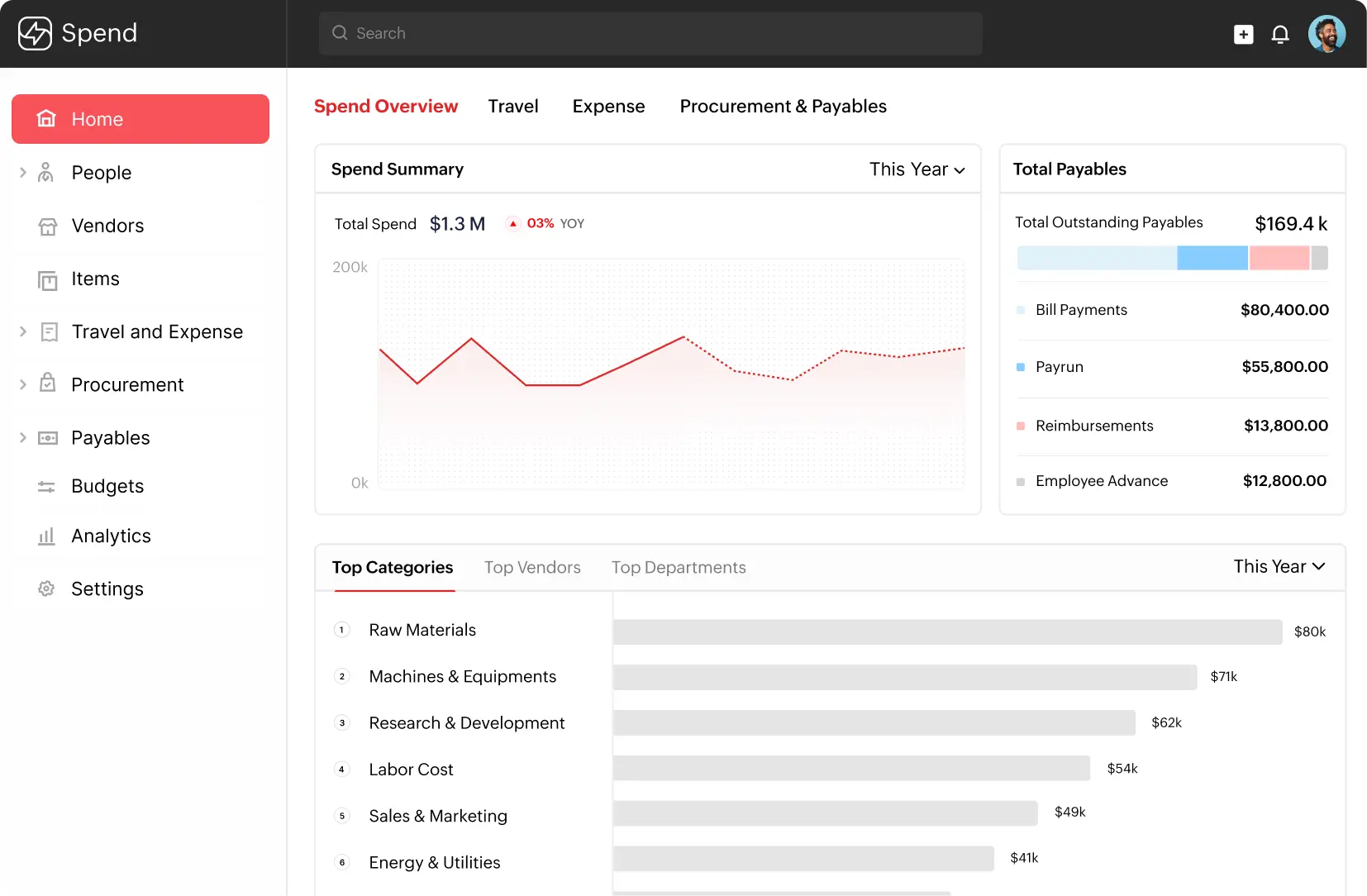Click the Home button in sidebar
The height and width of the screenshot is (896, 1367).
tap(141, 119)
